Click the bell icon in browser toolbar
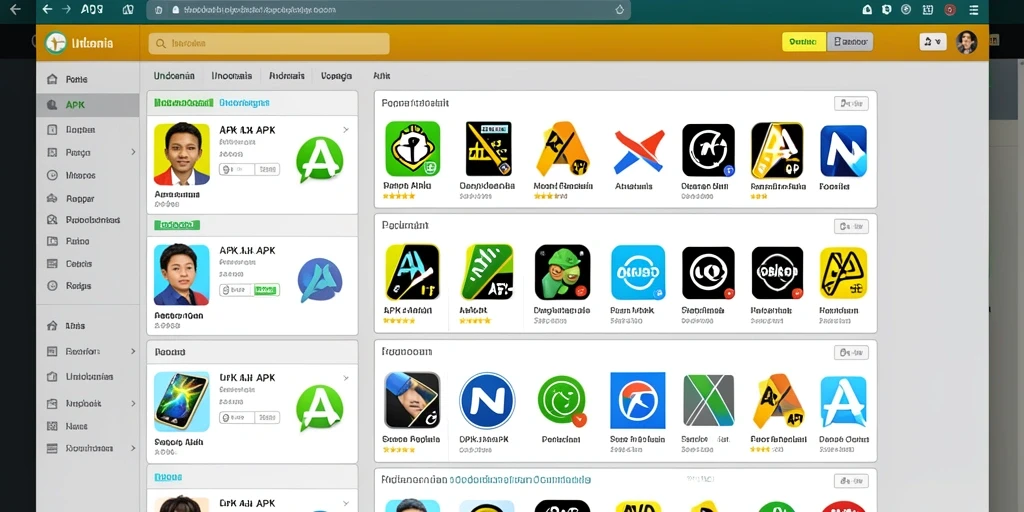This screenshot has width=1024, height=512. click(x=867, y=10)
